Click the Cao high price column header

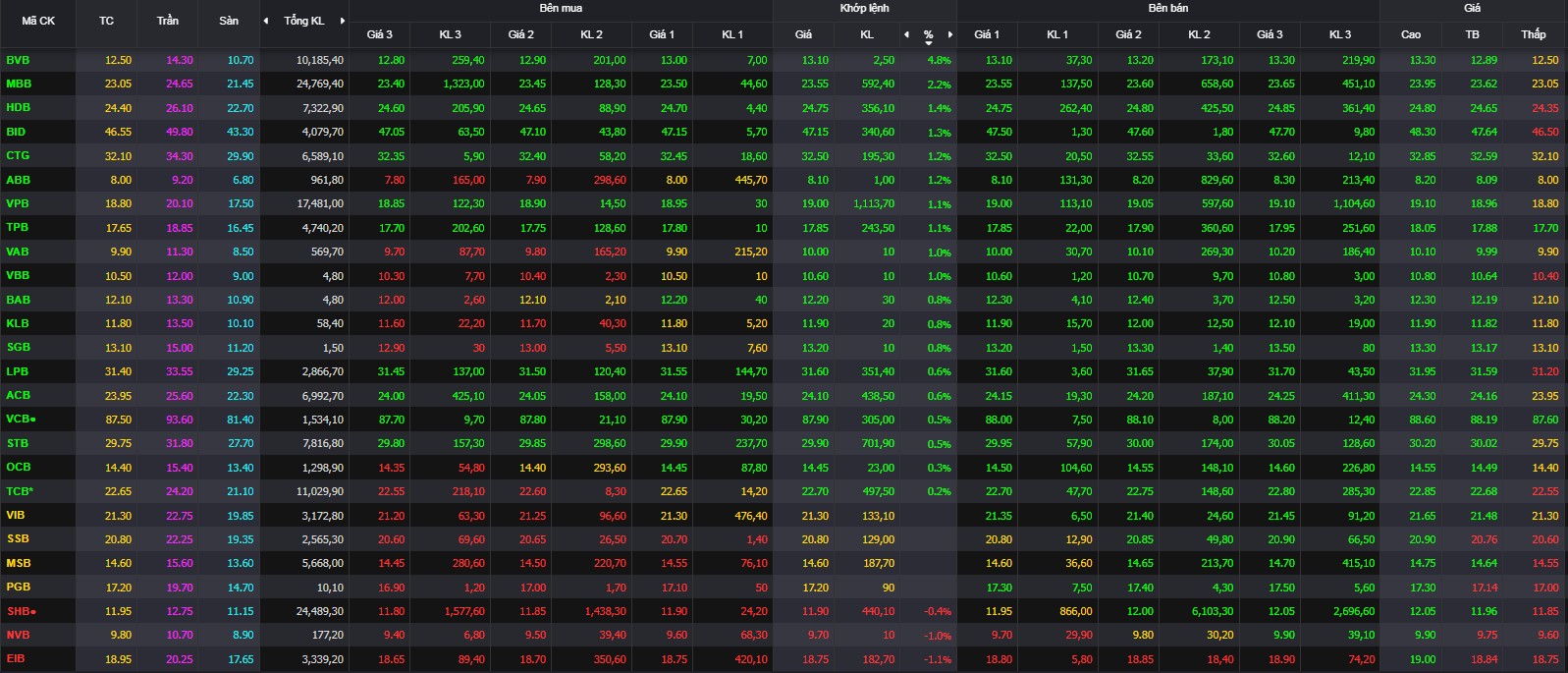point(1411,34)
